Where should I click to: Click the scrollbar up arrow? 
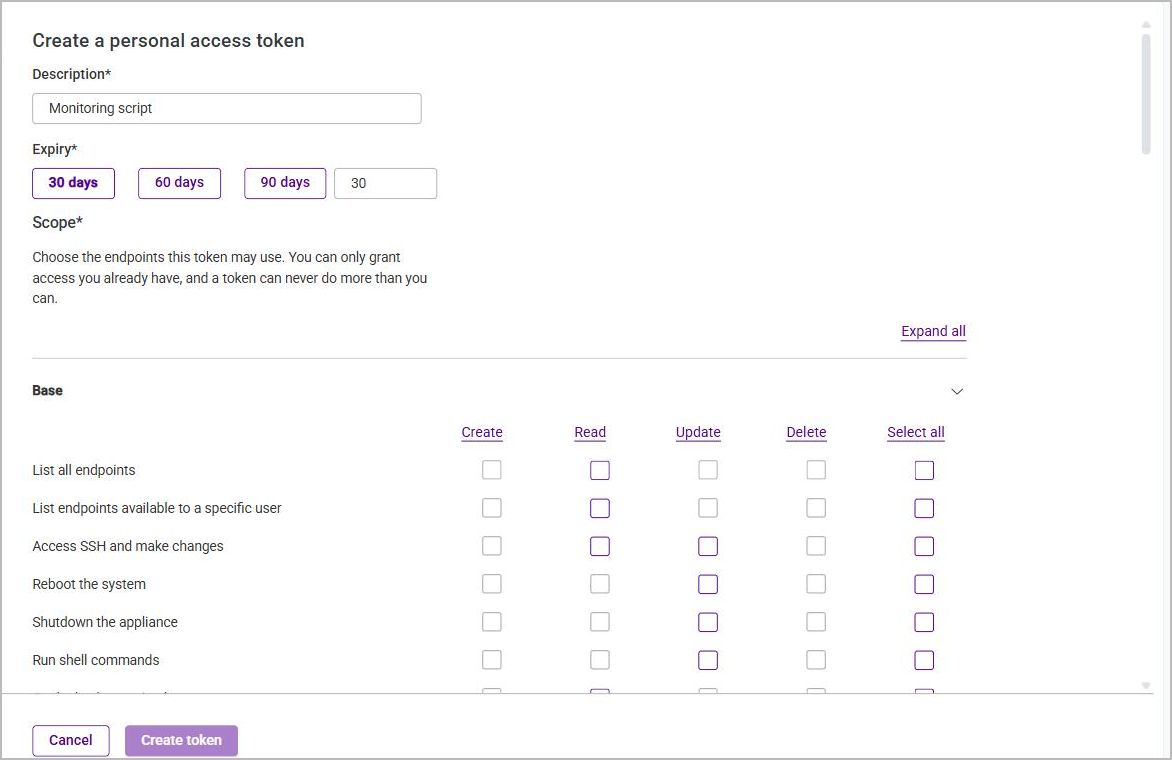tap(1146, 25)
